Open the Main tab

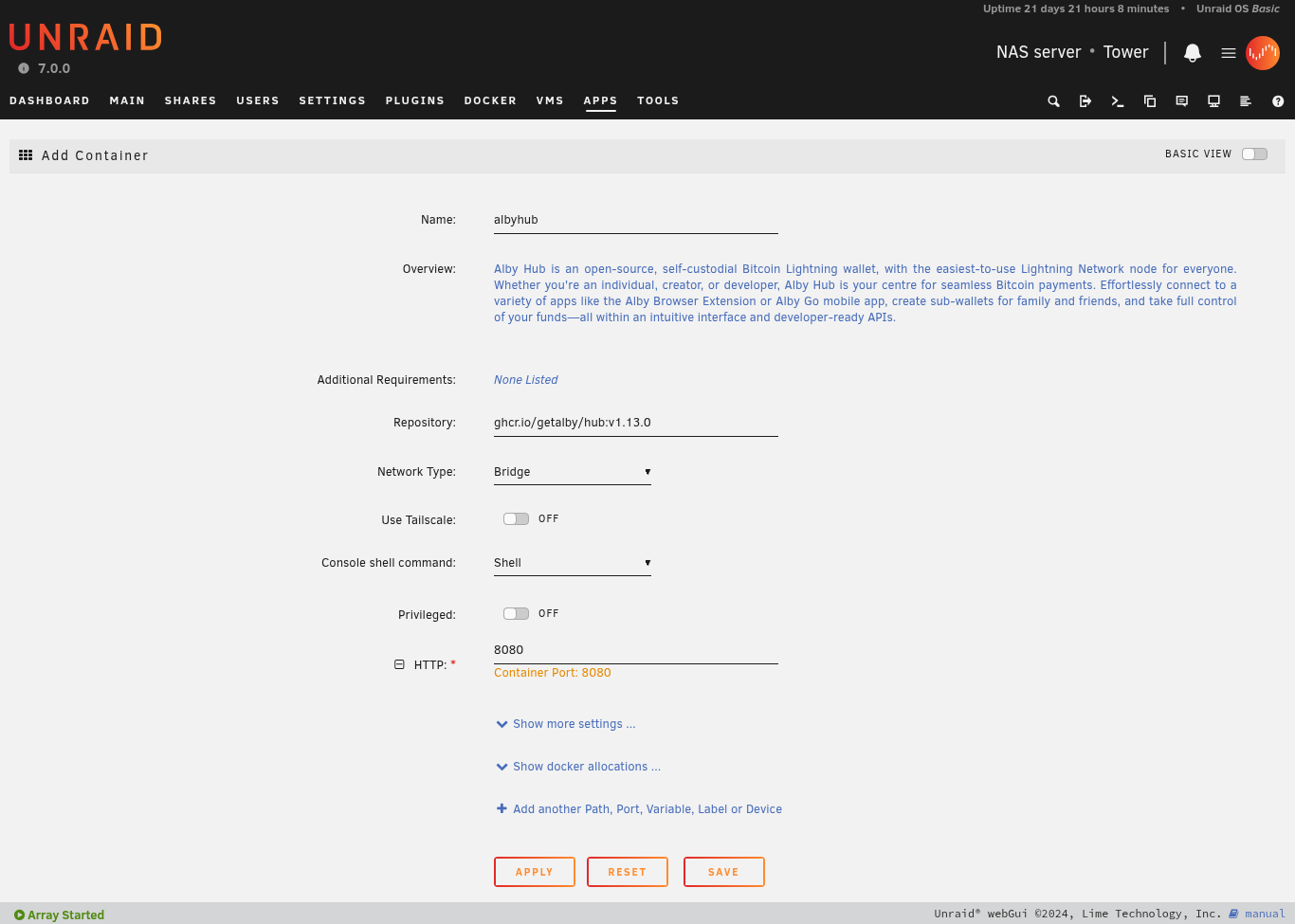point(127,100)
